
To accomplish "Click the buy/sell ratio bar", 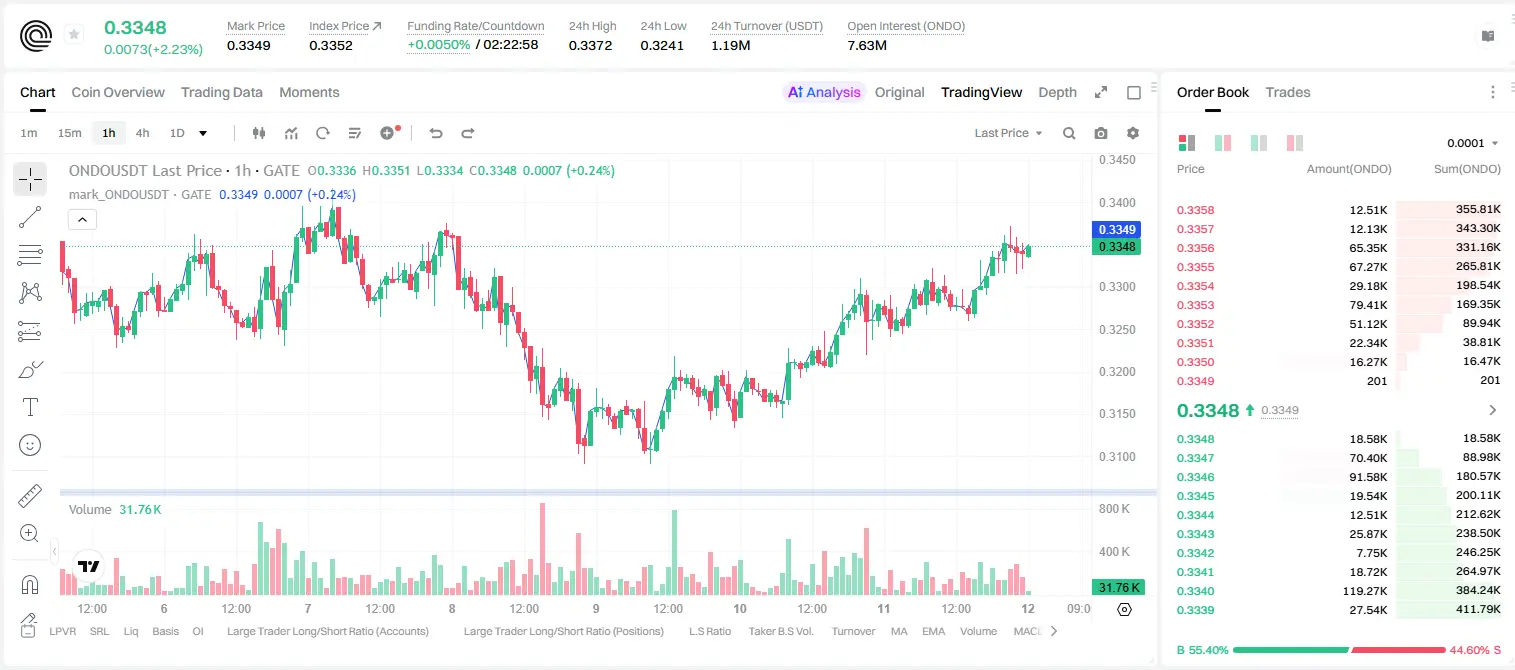I will pyautogui.click(x=1339, y=650).
